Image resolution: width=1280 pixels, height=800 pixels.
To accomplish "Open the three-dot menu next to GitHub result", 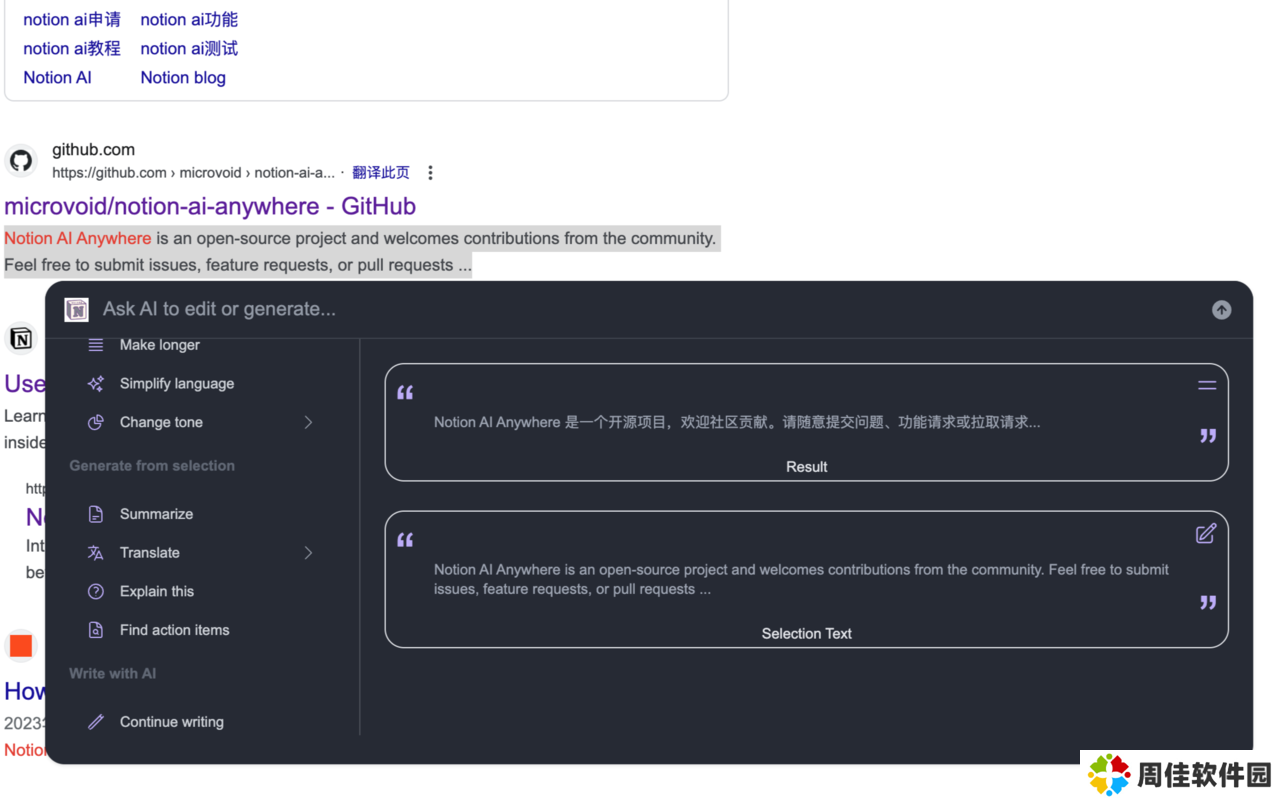I will pyautogui.click(x=430, y=173).
